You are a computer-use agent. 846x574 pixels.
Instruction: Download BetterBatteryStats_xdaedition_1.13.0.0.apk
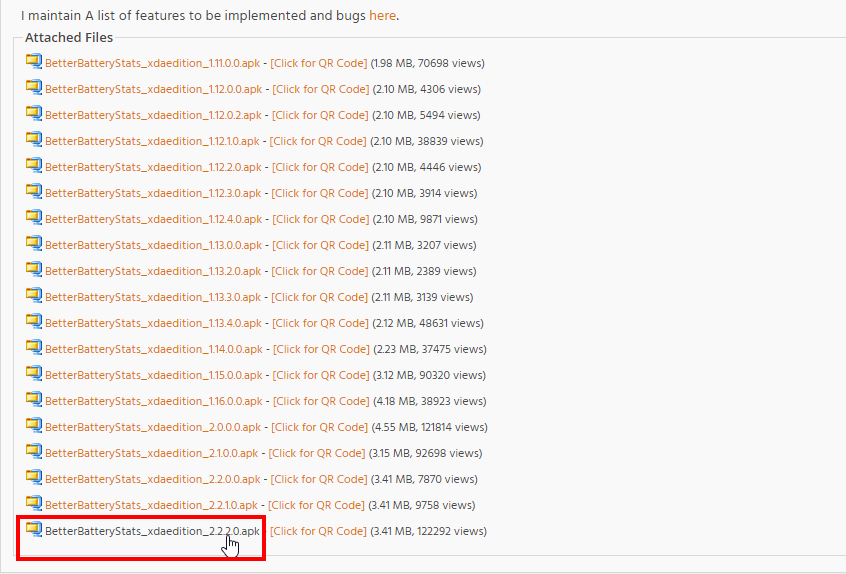coord(154,245)
